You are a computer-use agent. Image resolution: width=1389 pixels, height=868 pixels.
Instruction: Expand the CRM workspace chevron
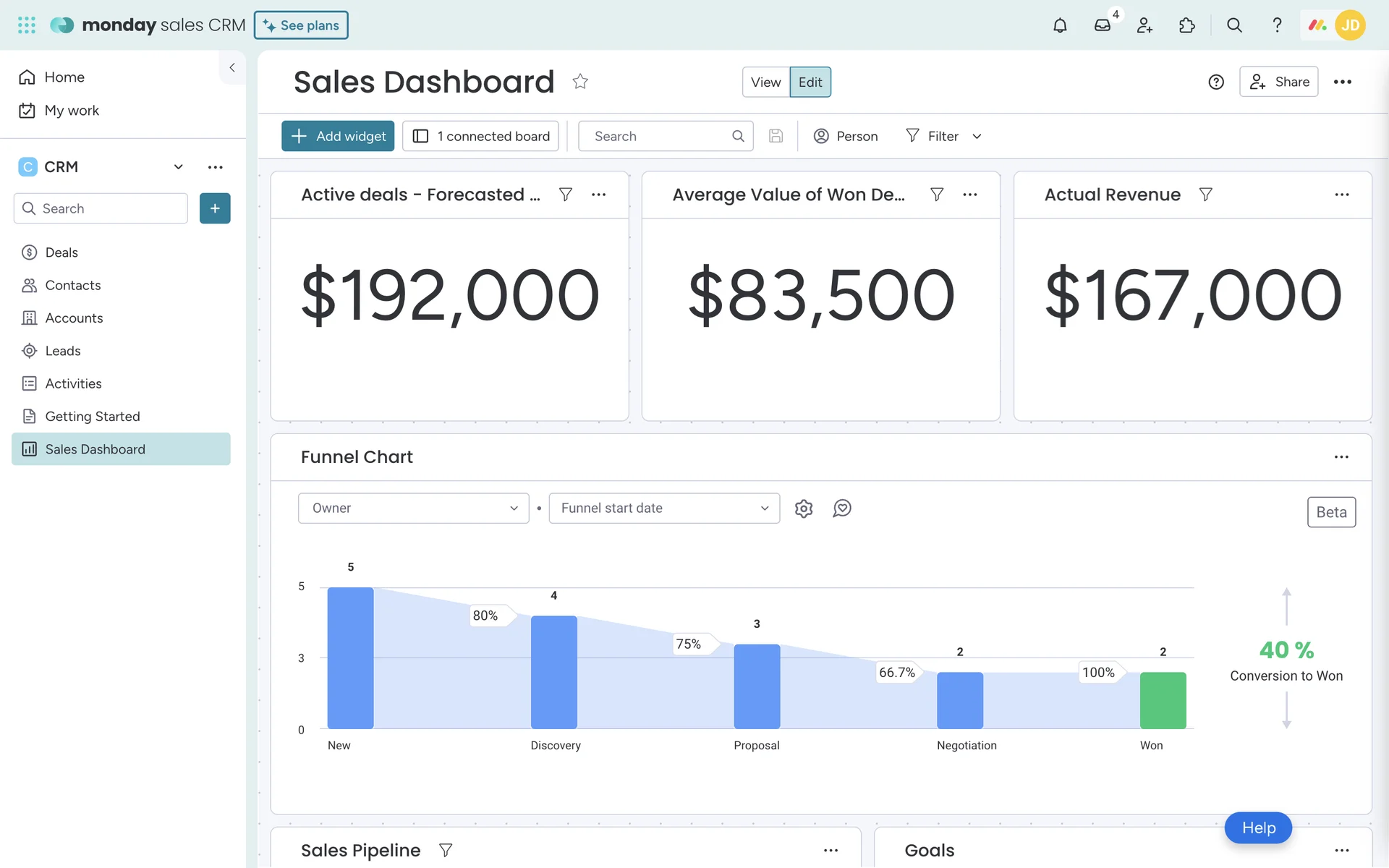pos(178,167)
